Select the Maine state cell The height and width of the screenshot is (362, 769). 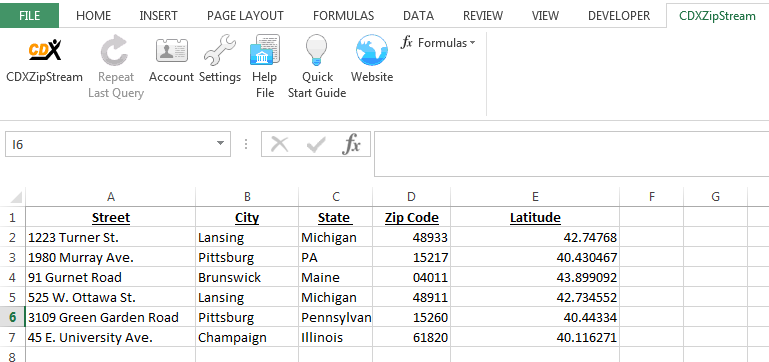coord(335,278)
